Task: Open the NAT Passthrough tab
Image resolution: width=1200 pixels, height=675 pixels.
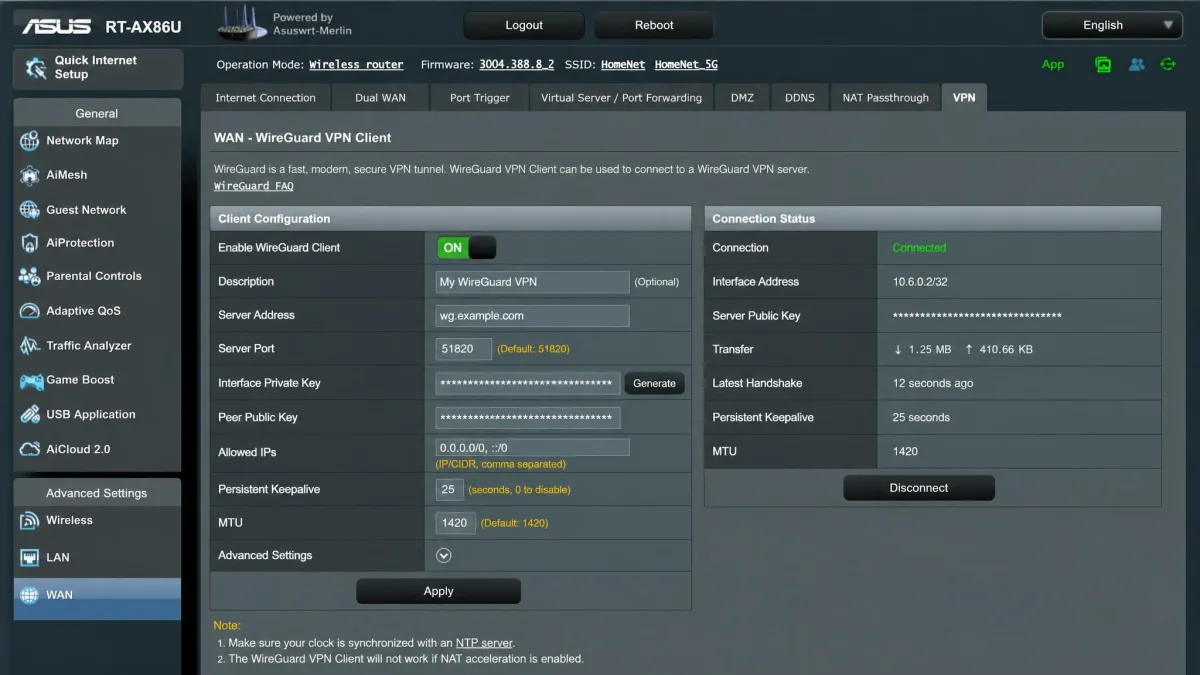Action: click(885, 98)
